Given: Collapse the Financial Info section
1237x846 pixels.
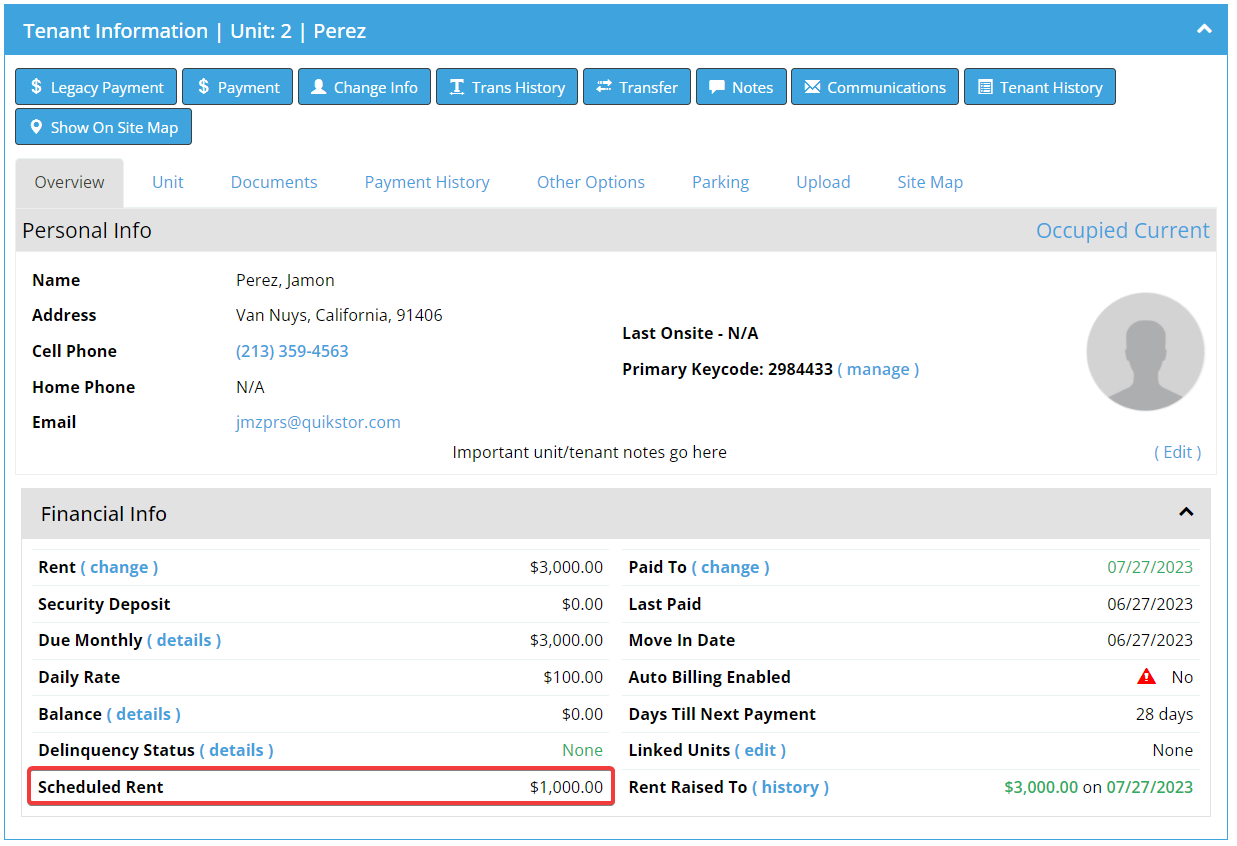Looking at the screenshot, I should click(1186, 512).
